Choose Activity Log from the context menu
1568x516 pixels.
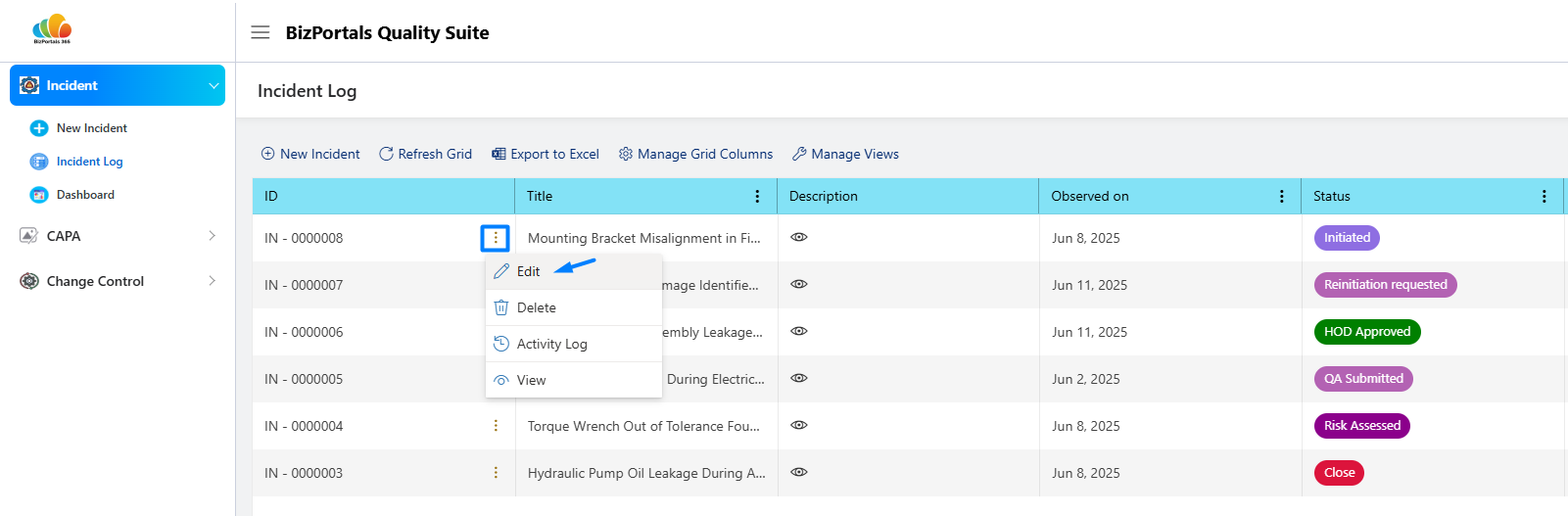574,344
